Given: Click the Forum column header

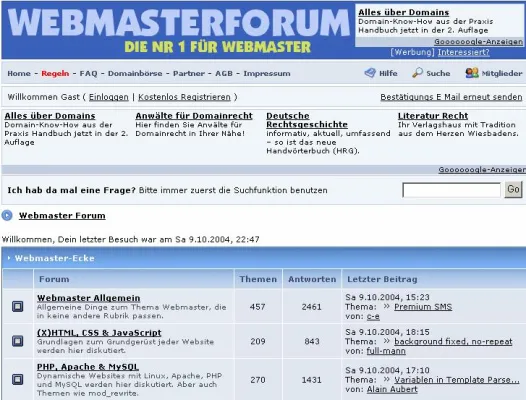Looking at the screenshot, I should [54, 279].
